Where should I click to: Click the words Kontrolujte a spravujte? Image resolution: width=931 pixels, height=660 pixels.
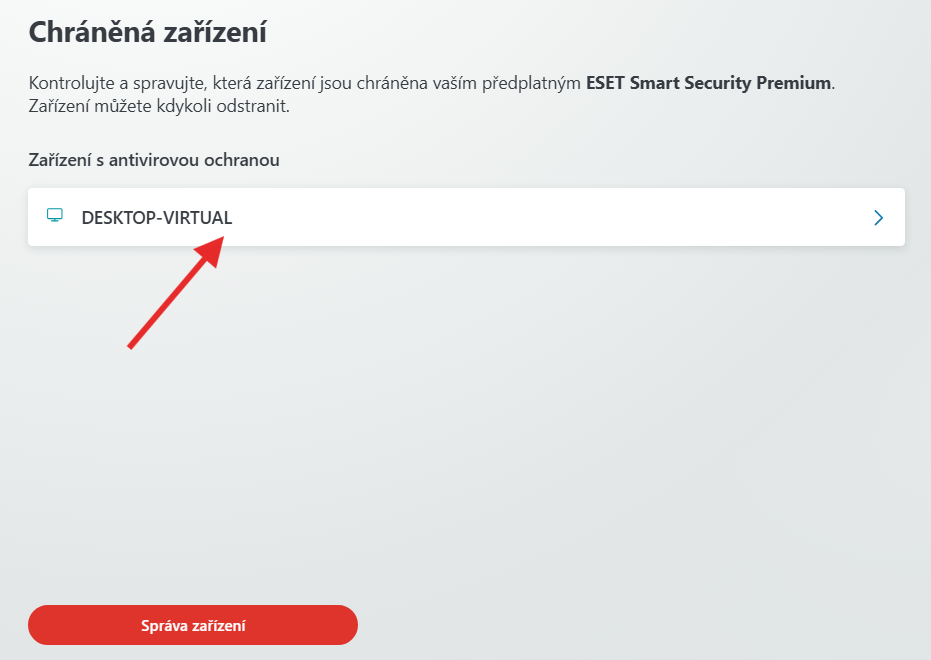click(110, 83)
